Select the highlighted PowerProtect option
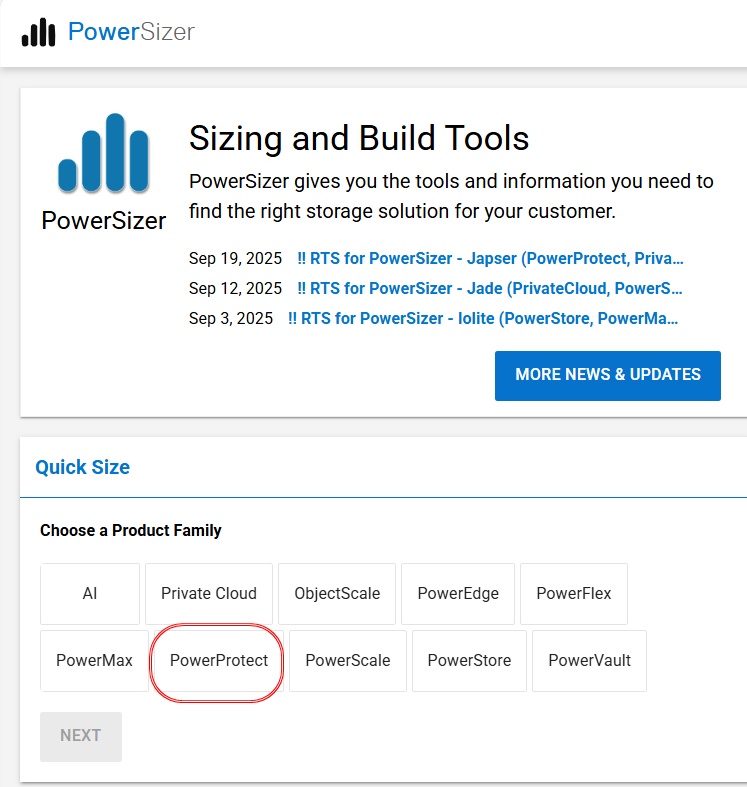The image size is (747, 787). (x=218, y=660)
